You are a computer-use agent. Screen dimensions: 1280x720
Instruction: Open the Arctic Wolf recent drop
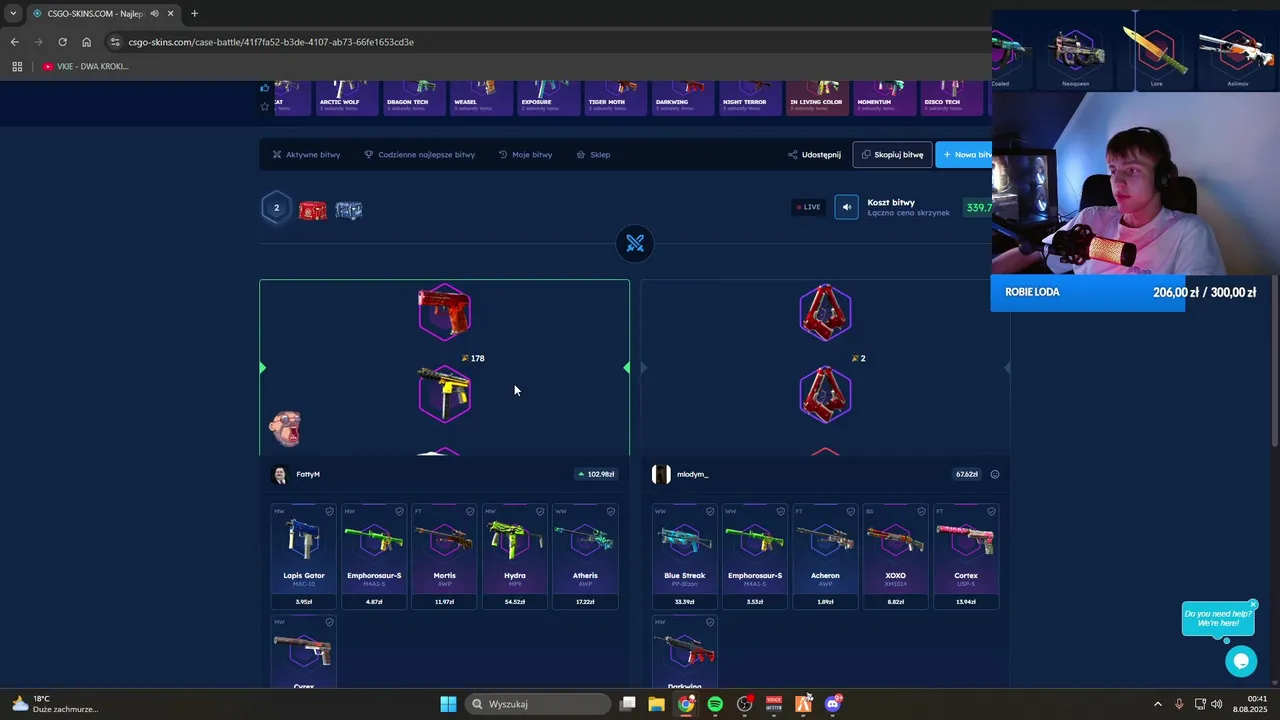coord(347,96)
